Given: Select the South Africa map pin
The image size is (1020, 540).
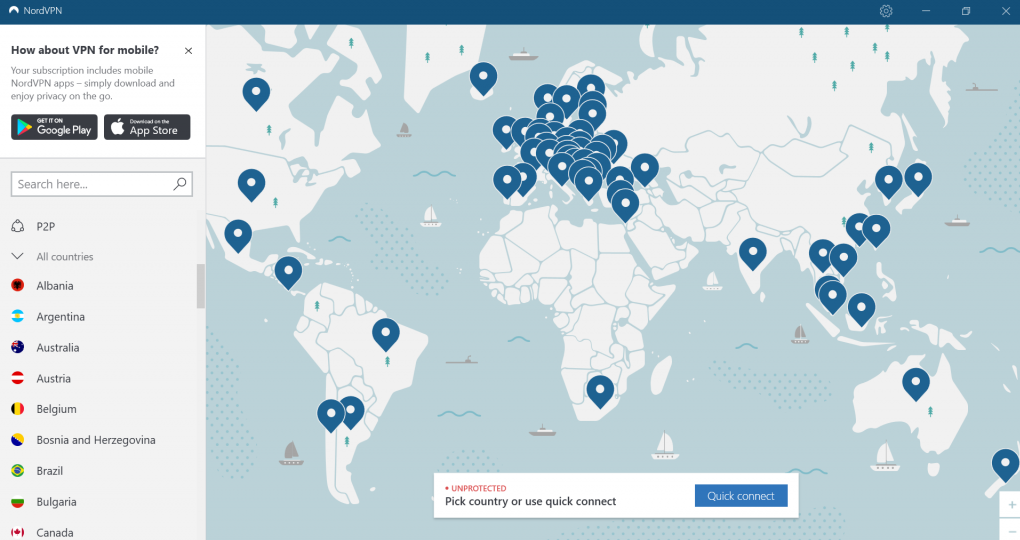Looking at the screenshot, I should pyautogui.click(x=600, y=392).
